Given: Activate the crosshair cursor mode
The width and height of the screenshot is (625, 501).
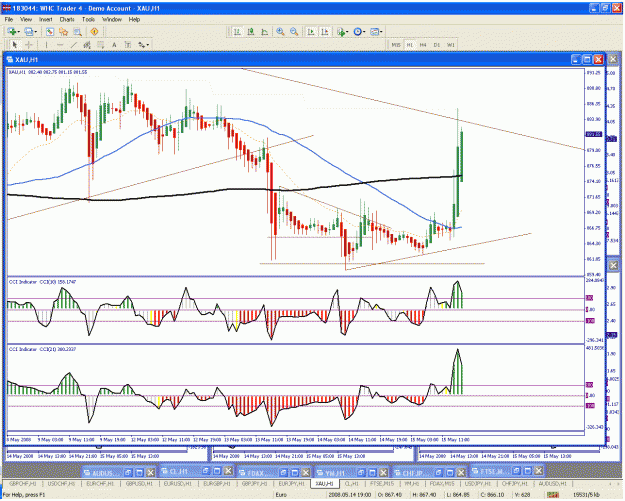Looking at the screenshot, I should [29, 45].
